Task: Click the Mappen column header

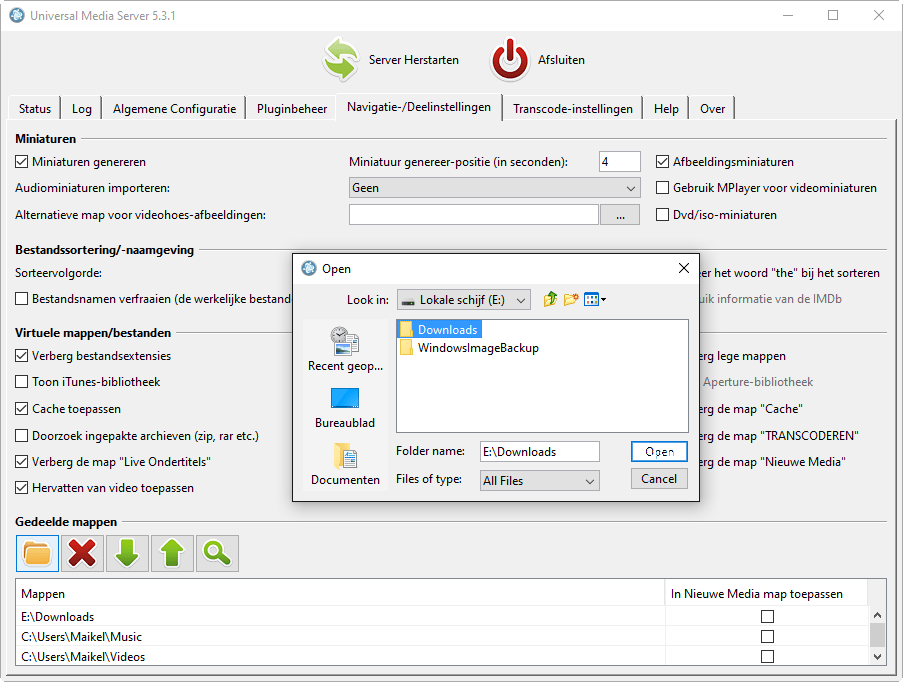Action: click(340, 594)
